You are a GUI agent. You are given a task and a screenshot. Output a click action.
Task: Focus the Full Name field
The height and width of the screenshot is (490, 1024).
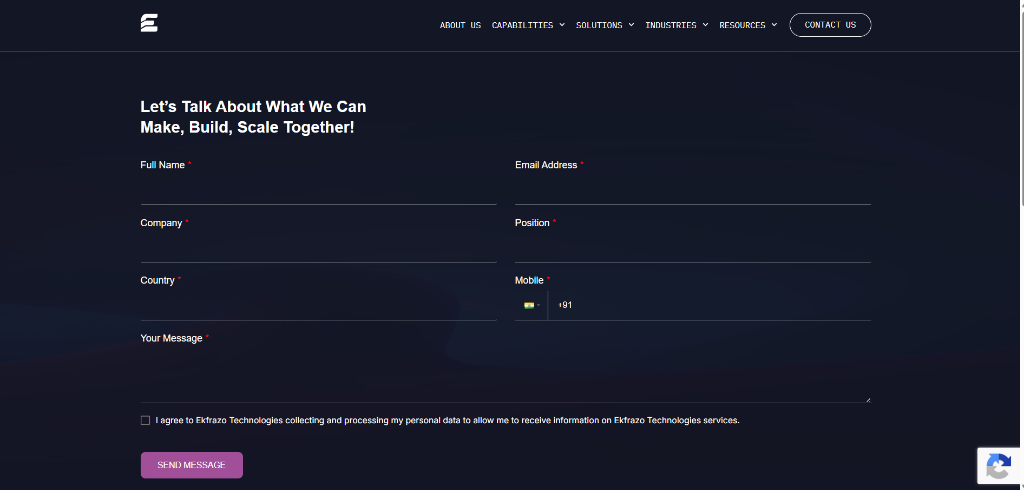[319, 191]
